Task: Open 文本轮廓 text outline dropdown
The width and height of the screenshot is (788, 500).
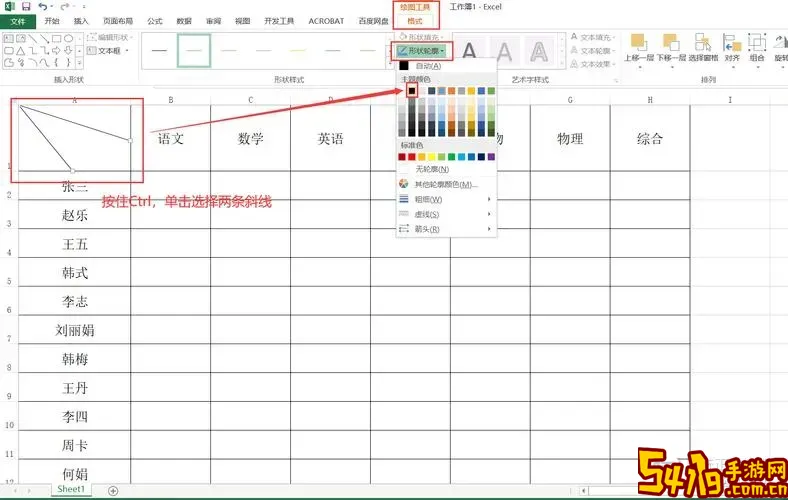Action: coord(593,51)
